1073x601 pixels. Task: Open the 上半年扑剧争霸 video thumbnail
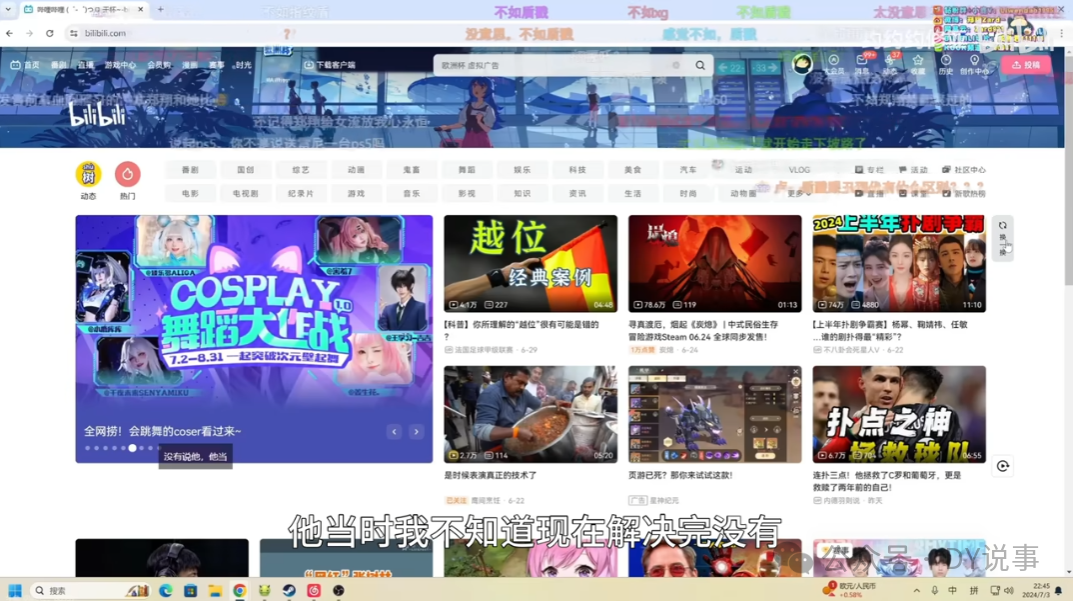click(x=899, y=264)
